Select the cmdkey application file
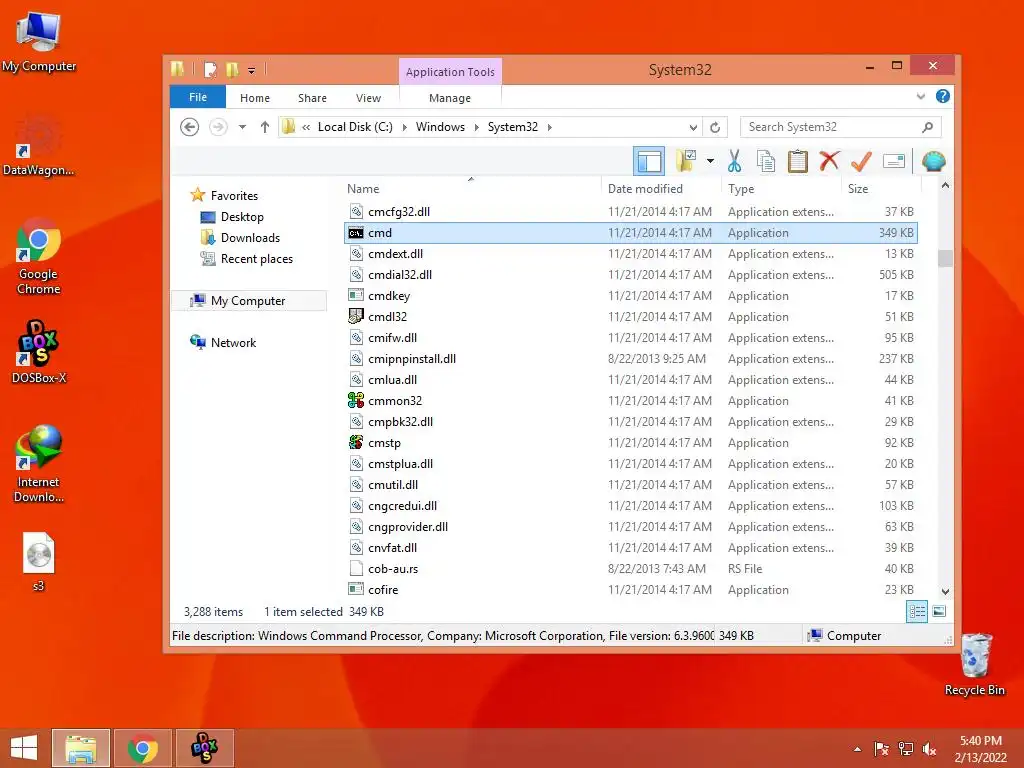Image resolution: width=1024 pixels, height=768 pixels. click(630, 296)
